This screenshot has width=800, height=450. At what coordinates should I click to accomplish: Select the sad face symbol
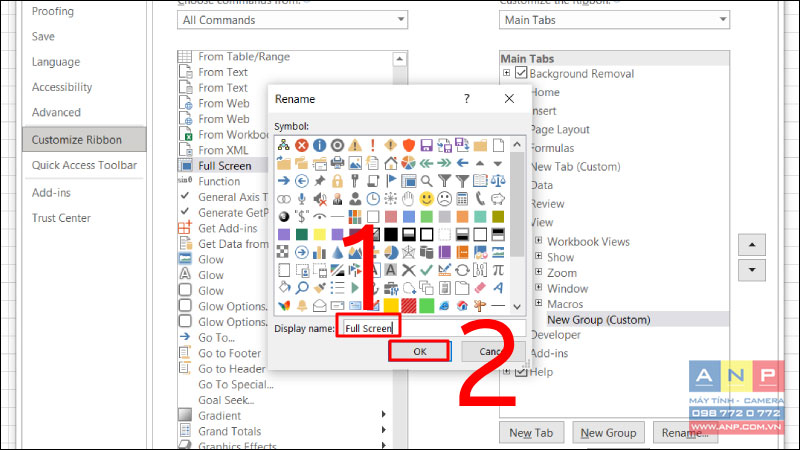coord(444,198)
